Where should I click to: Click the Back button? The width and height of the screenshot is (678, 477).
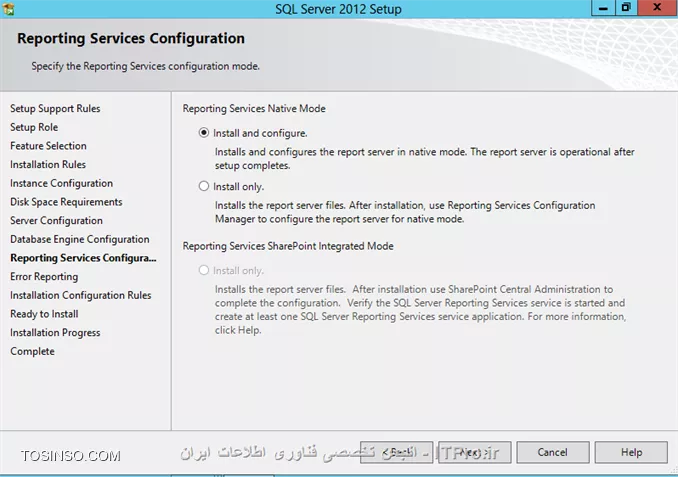point(397,452)
